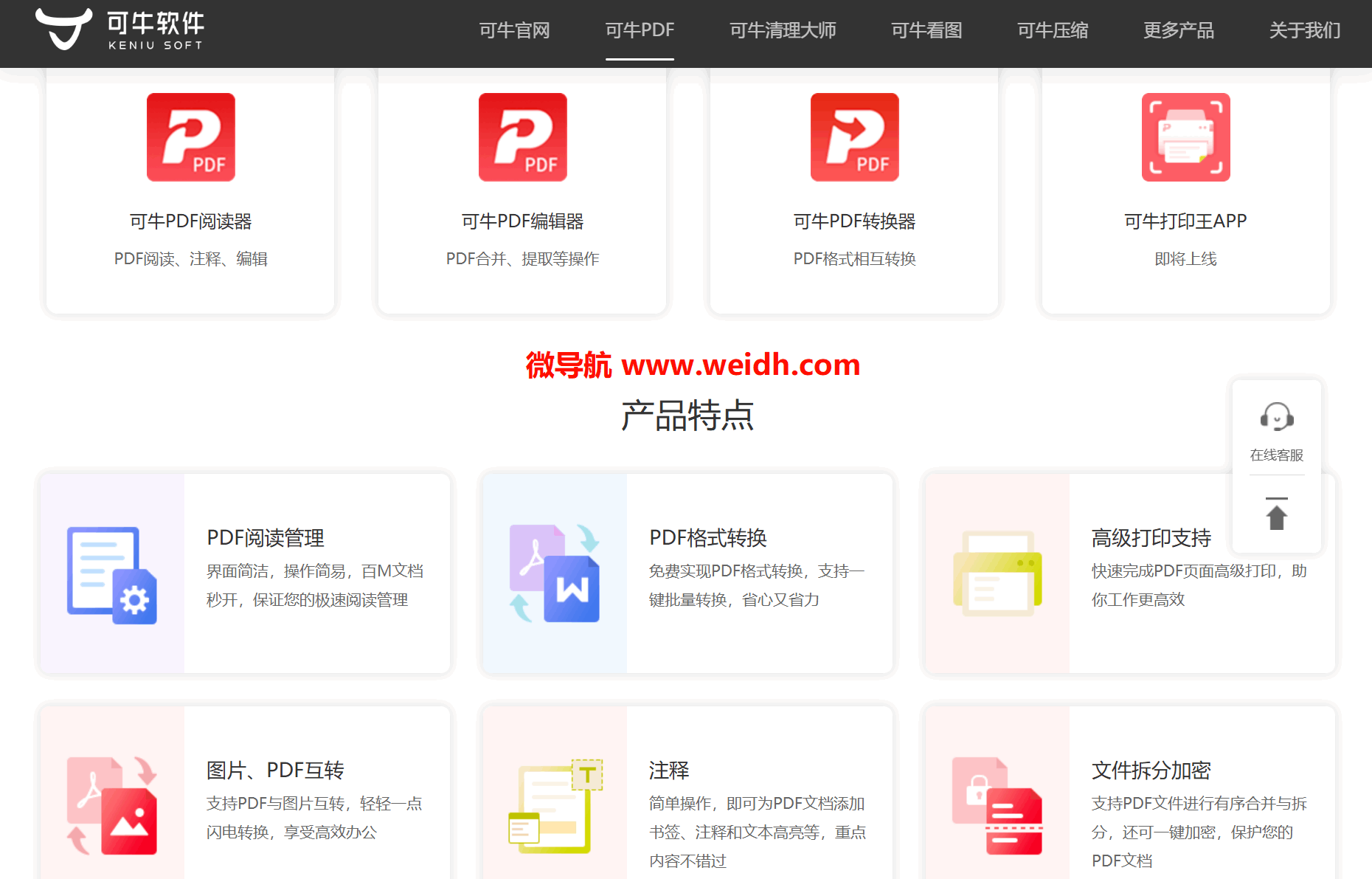Open the 可牛PDF编辑器 red PDF icon
Image resolution: width=1372 pixels, height=879 pixels.
click(x=523, y=137)
